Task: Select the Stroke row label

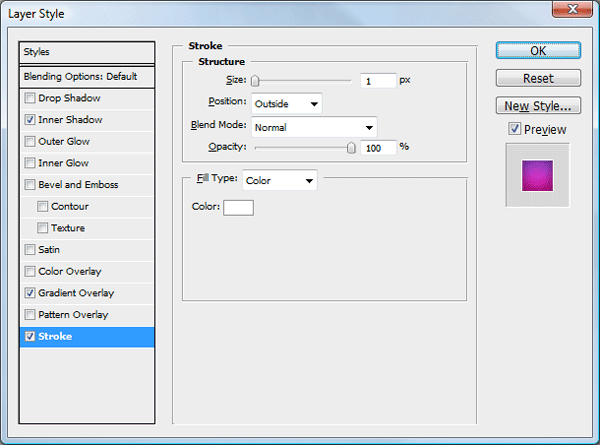Action: click(55, 336)
